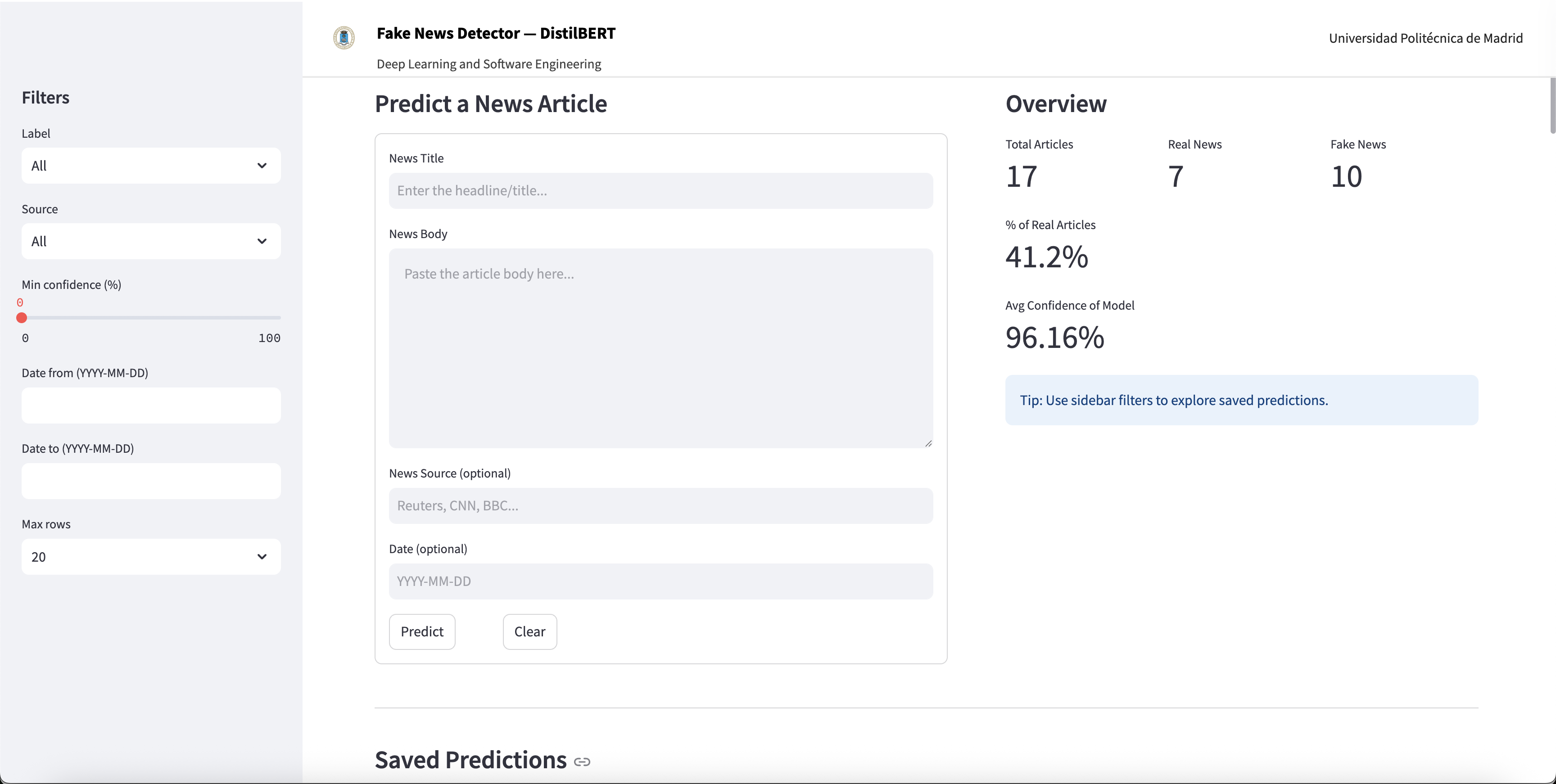Click the News Title input field
The image size is (1556, 784).
pos(660,190)
